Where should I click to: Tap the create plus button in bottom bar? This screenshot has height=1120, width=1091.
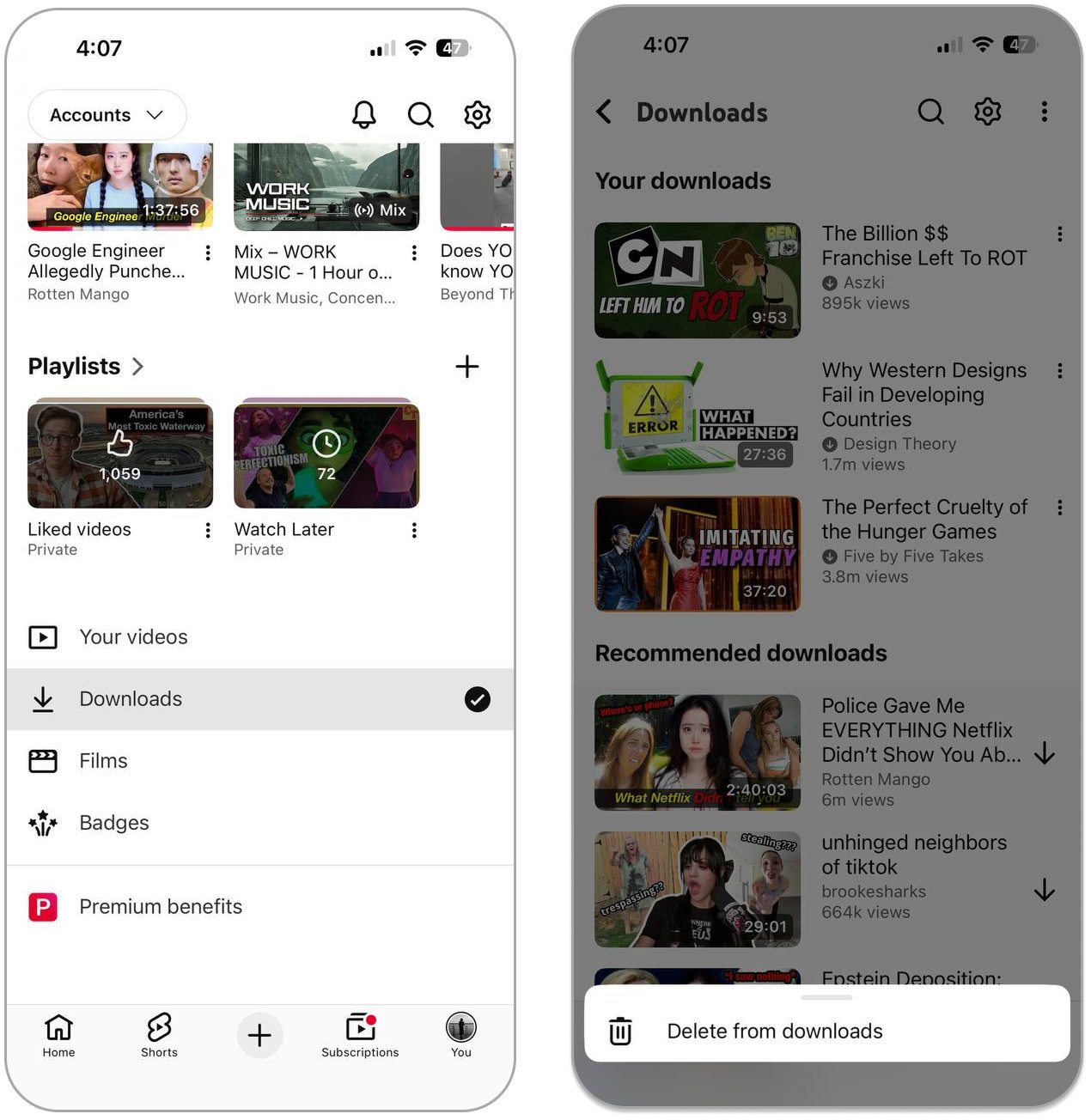coord(259,1035)
